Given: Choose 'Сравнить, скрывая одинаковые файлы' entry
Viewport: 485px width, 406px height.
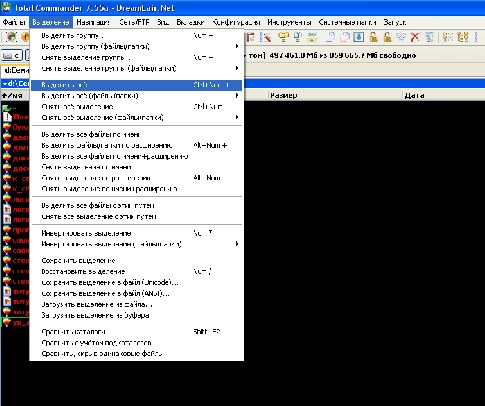Looking at the screenshot, I should pos(137,353).
